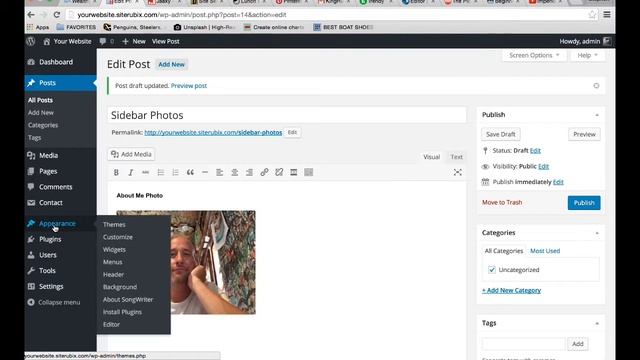Viewport: 640px width, 360px height.
Task: Open comments bubble in admin bar
Action: 107,41
